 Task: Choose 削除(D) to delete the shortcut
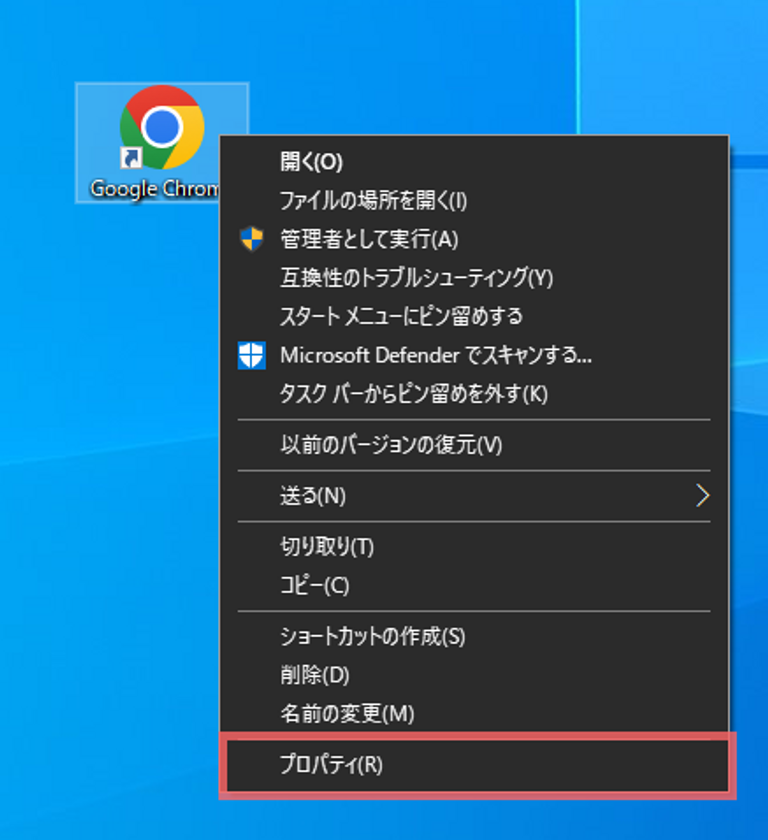[474, 675]
